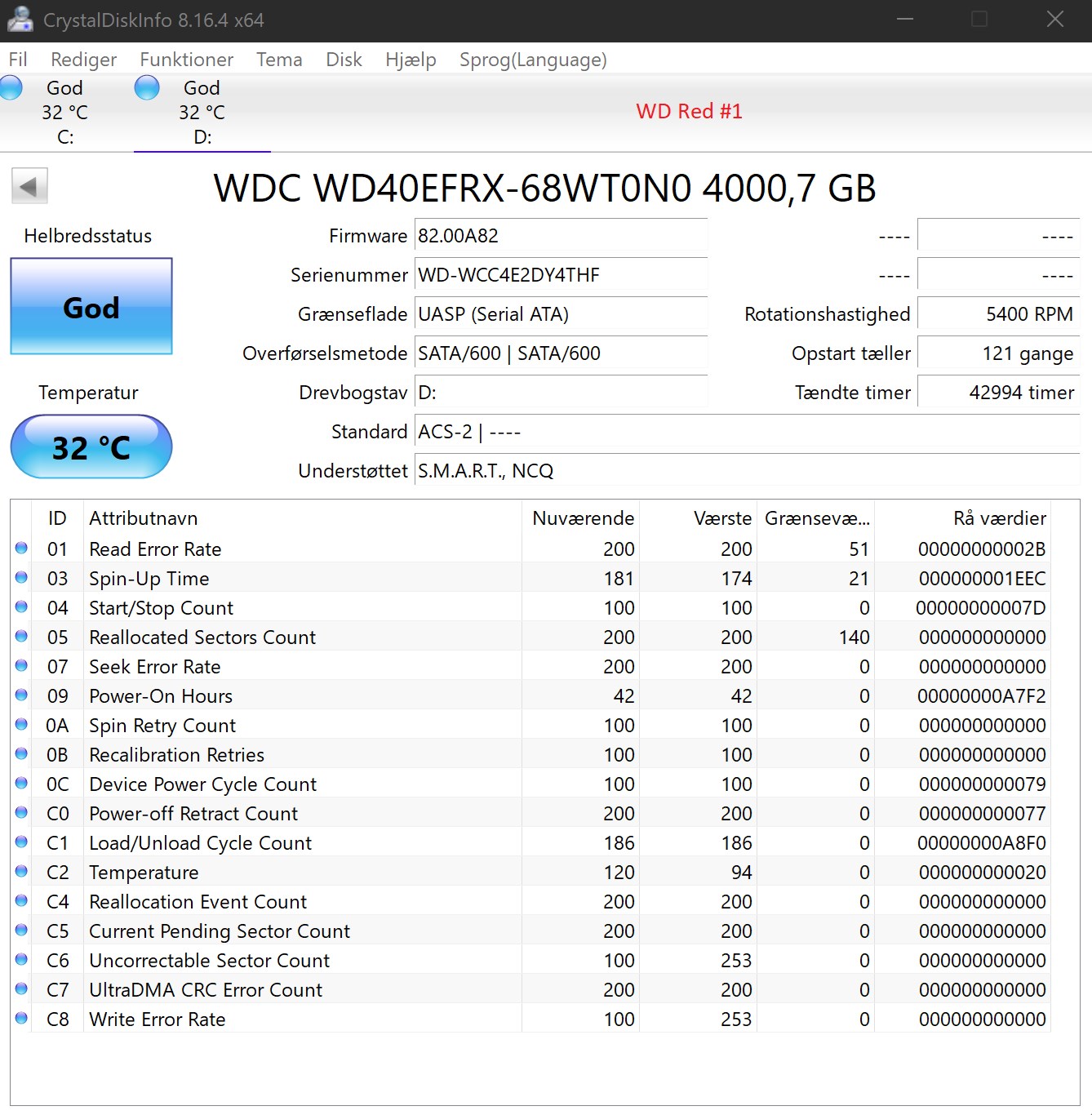
Task: Click the Grænseflade field UASP (Serial ATA)
Action: [561, 314]
